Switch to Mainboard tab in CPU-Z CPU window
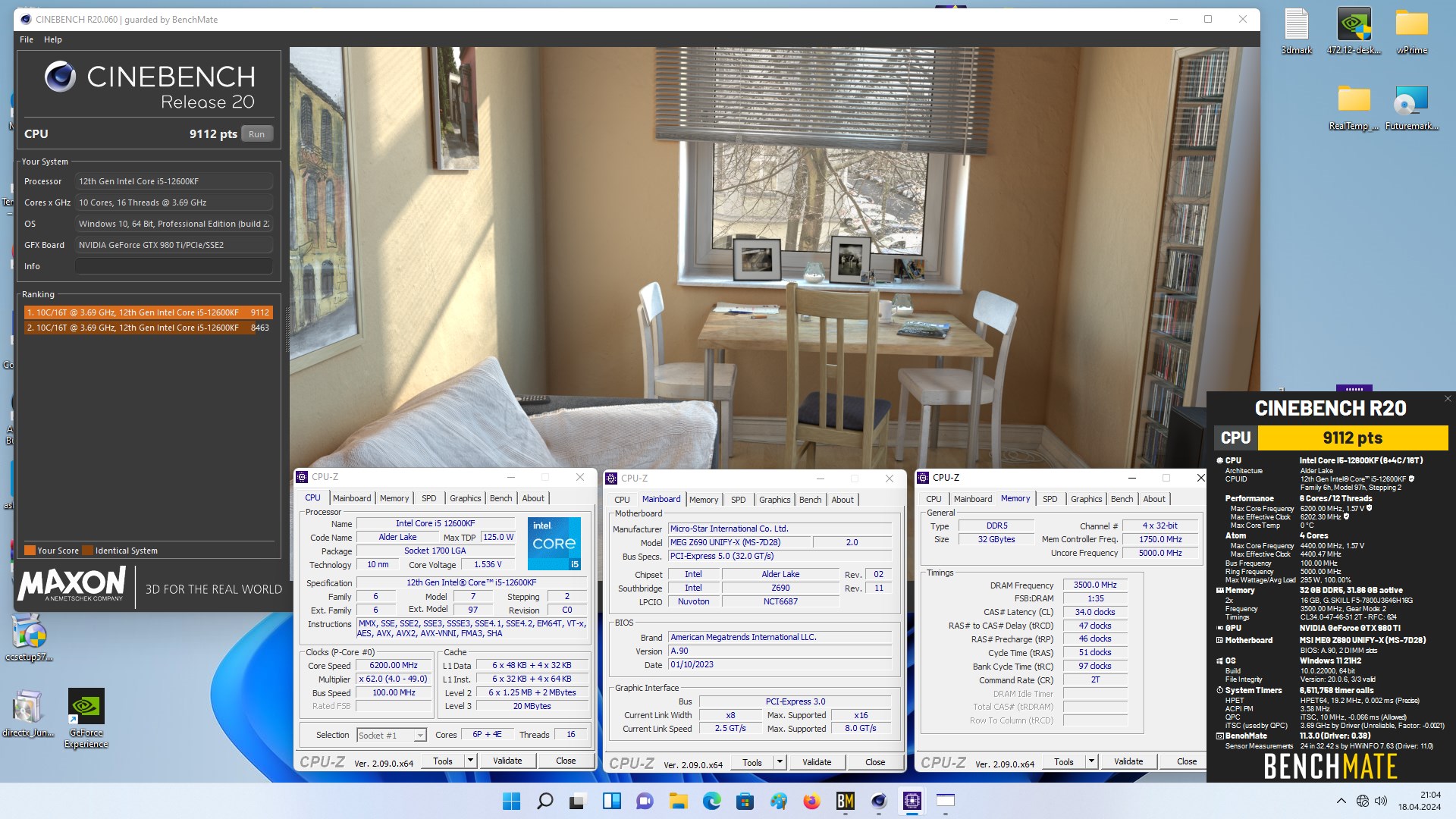The width and height of the screenshot is (1456, 819). pos(352,498)
